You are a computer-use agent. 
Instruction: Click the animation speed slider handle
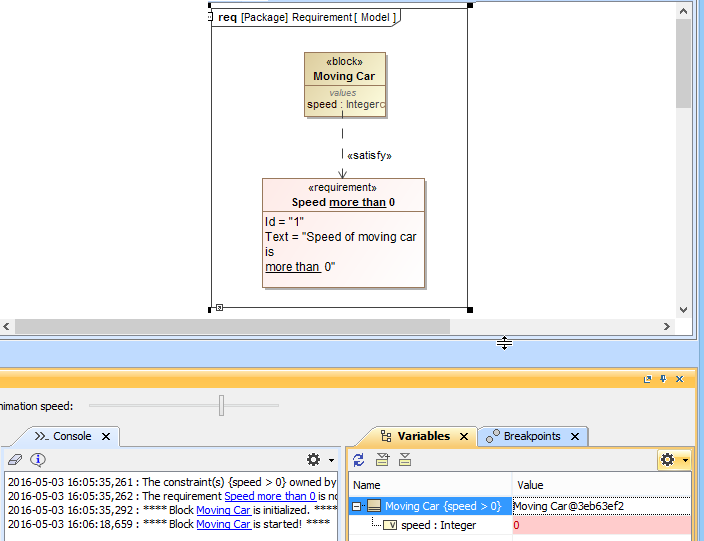[x=221, y=405]
